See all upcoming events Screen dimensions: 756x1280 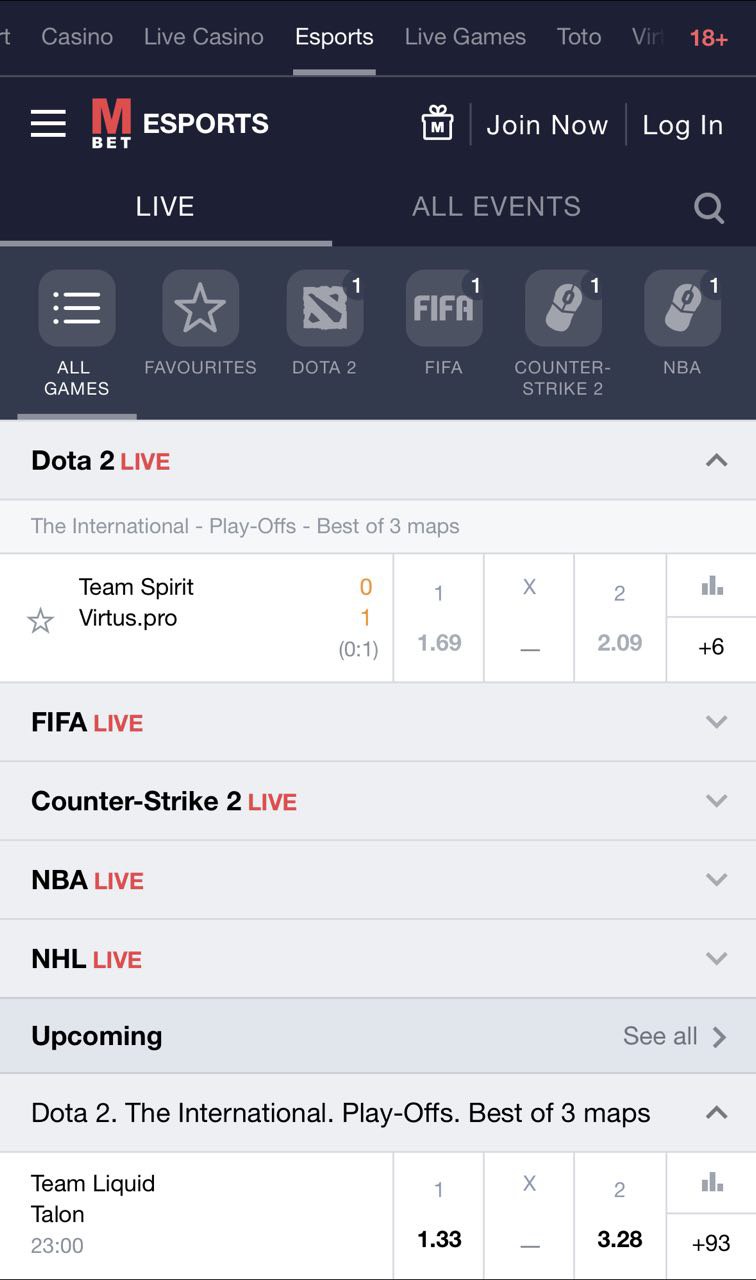click(x=673, y=1036)
